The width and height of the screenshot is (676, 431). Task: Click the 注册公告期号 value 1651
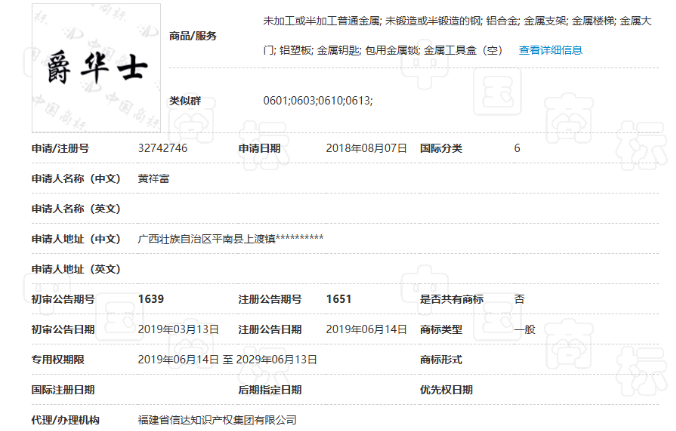pos(339,299)
